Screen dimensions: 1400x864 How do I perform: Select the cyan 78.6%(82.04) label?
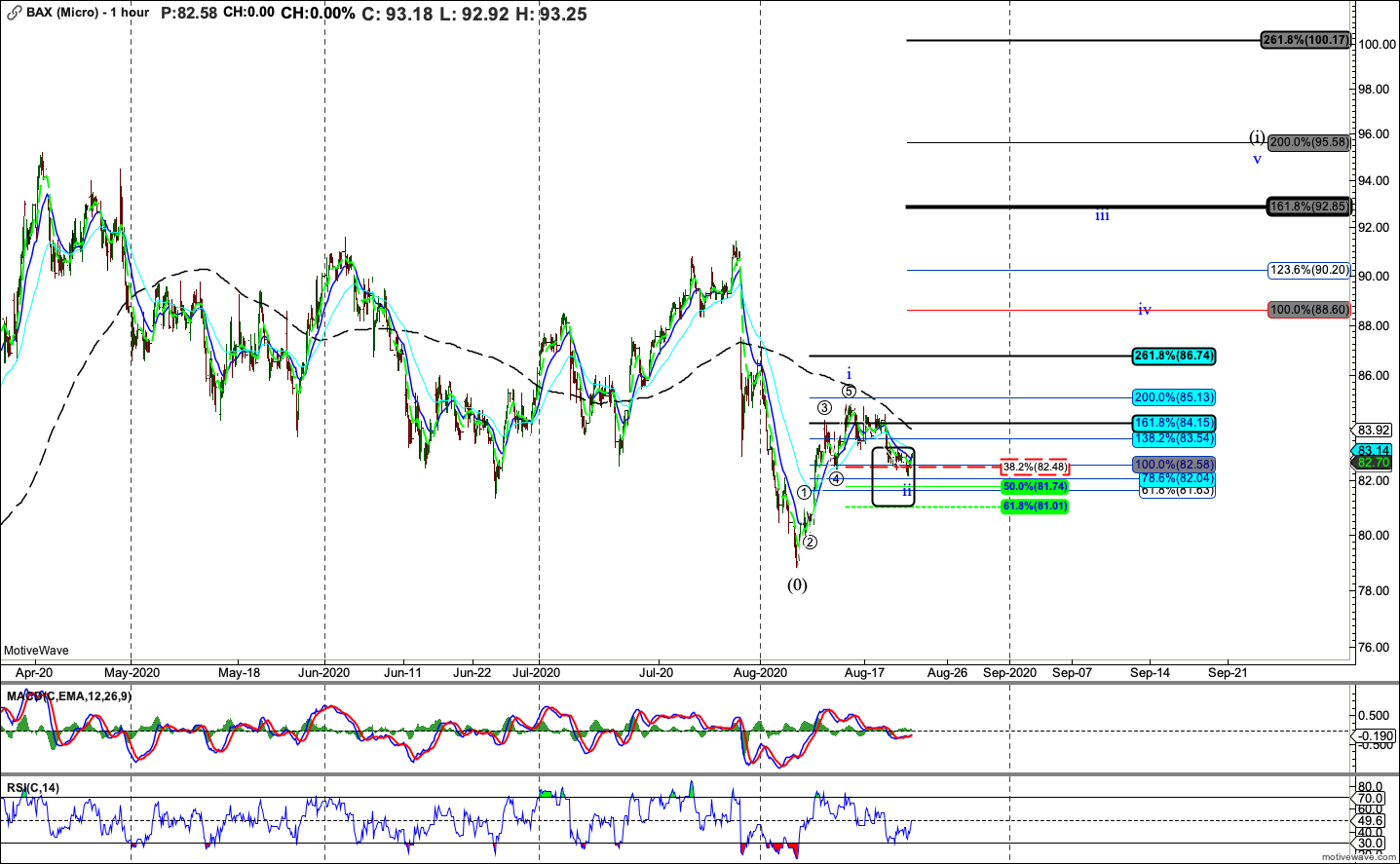pyautogui.click(x=1178, y=478)
